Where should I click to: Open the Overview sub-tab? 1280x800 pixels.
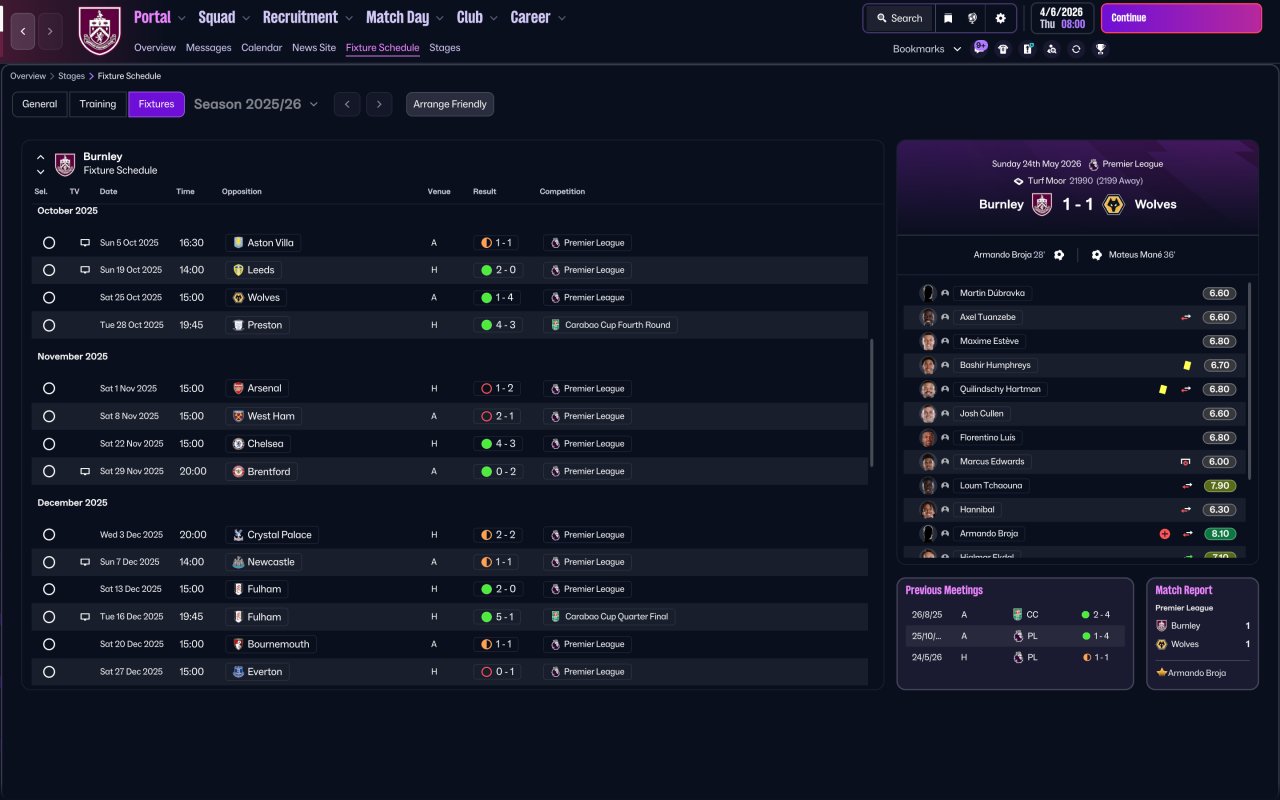pos(155,48)
